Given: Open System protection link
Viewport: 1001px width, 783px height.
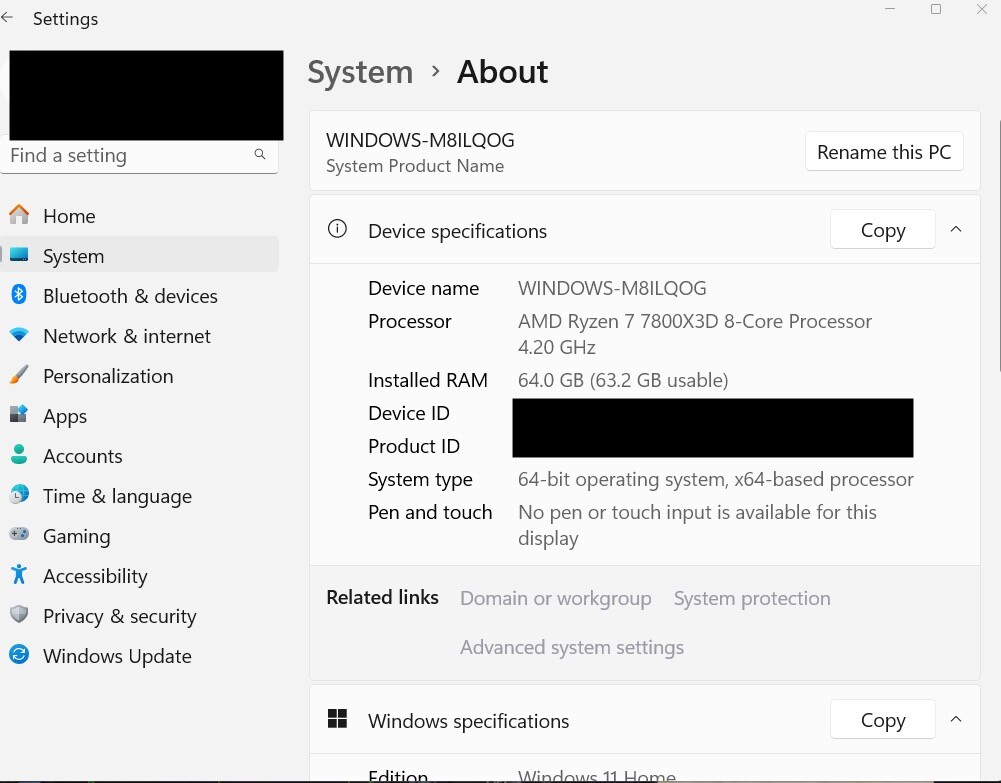Looking at the screenshot, I should point(752,598).
